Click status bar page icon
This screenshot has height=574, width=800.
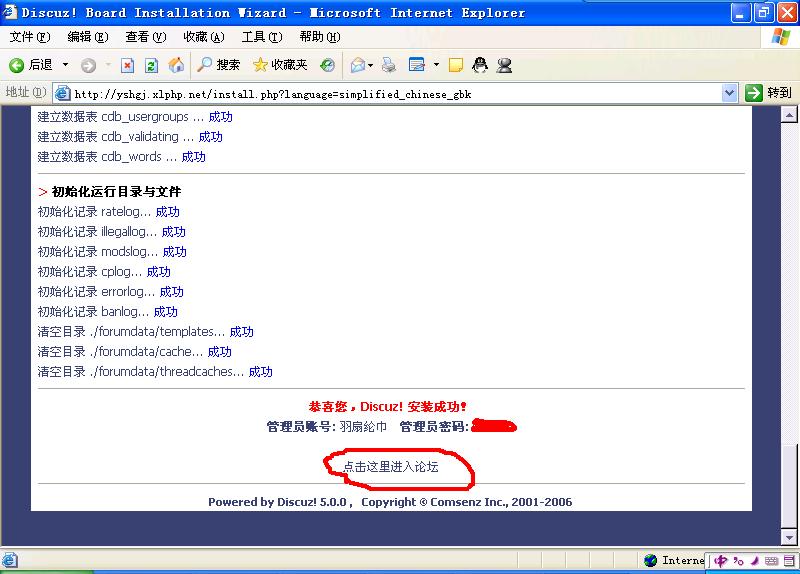click(x=10, y=560)
